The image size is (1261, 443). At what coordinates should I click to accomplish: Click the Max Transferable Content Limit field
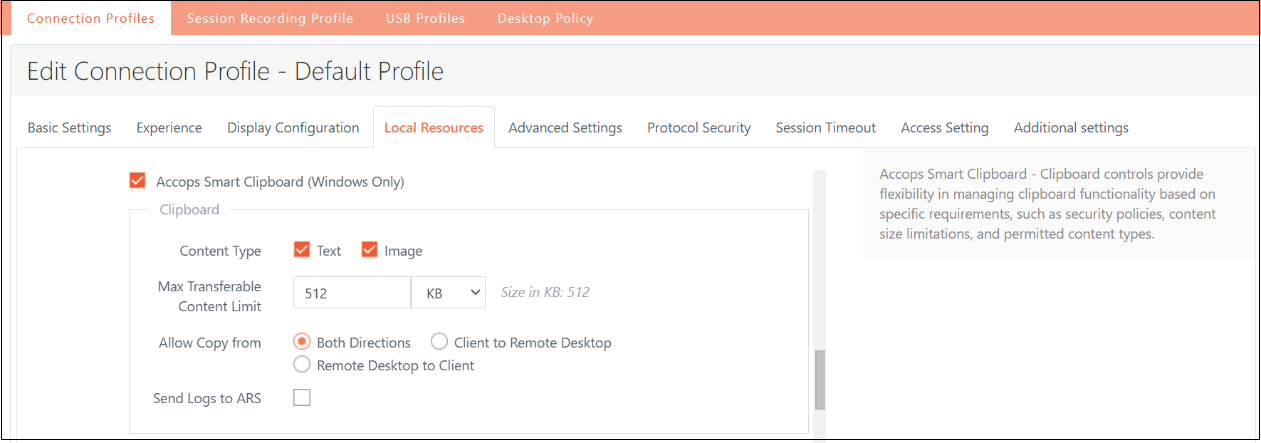[352, 293]
